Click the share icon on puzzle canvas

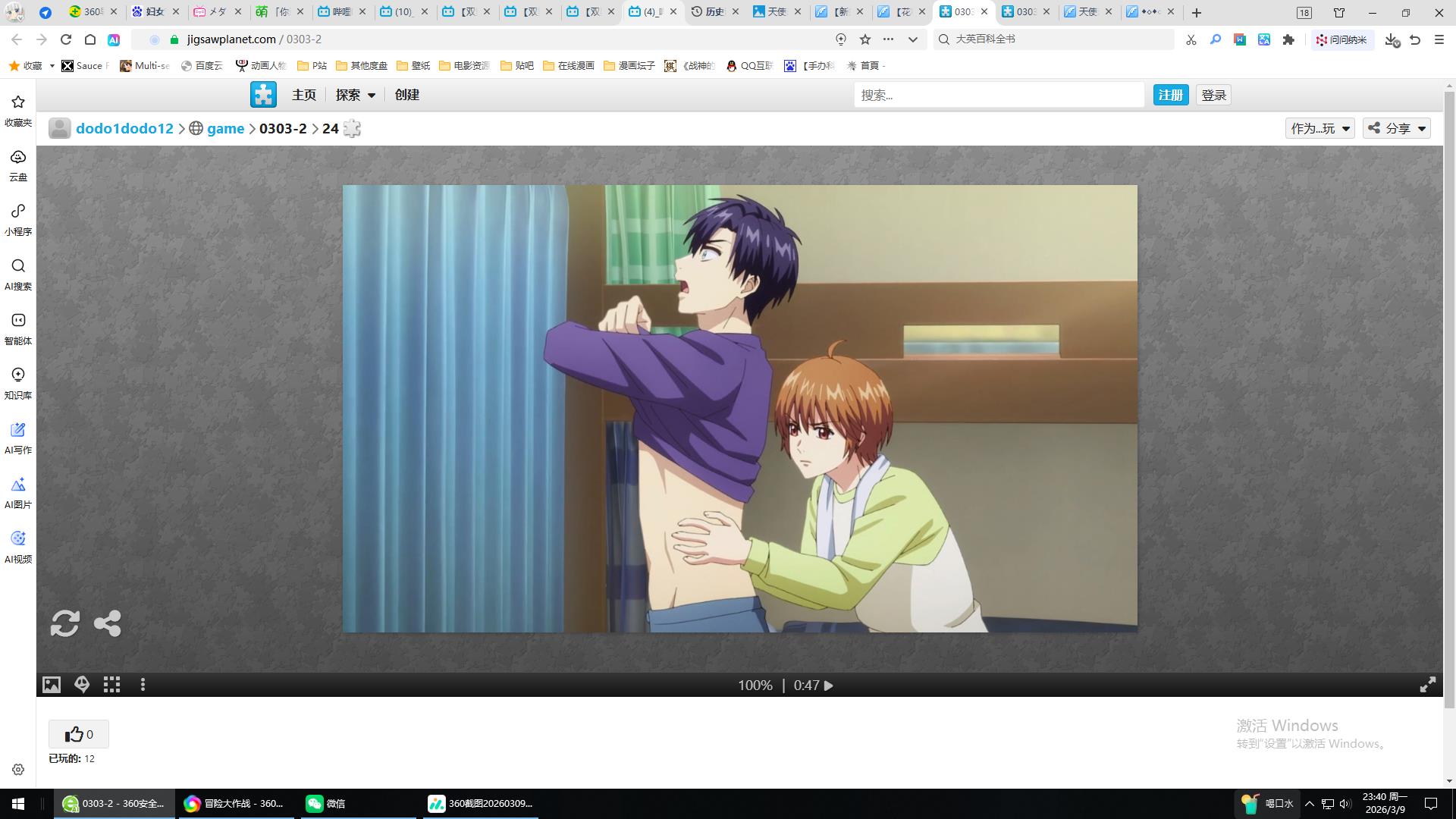pos(107,623)
